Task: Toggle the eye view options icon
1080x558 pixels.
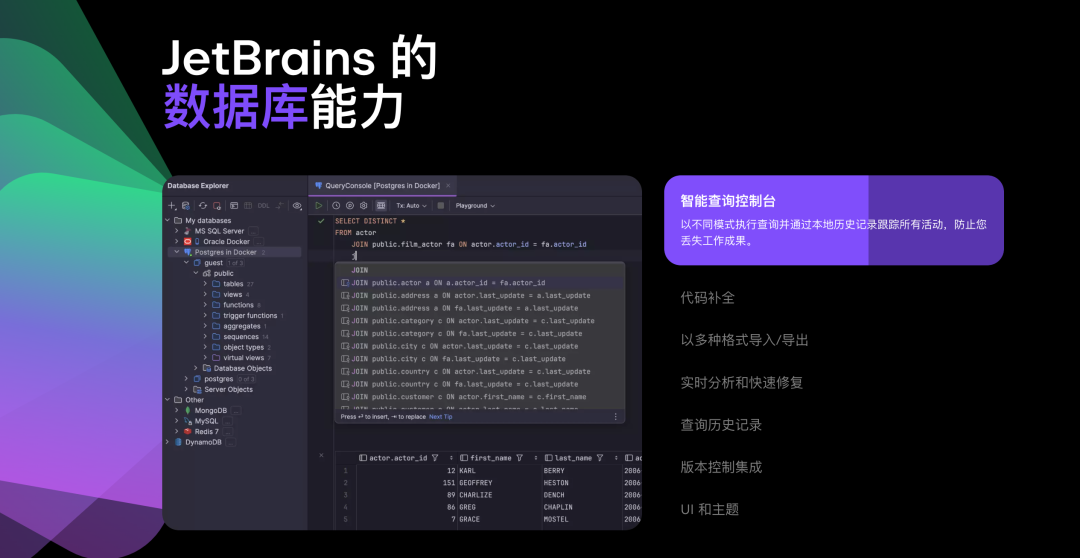Action: pos(297,205)
